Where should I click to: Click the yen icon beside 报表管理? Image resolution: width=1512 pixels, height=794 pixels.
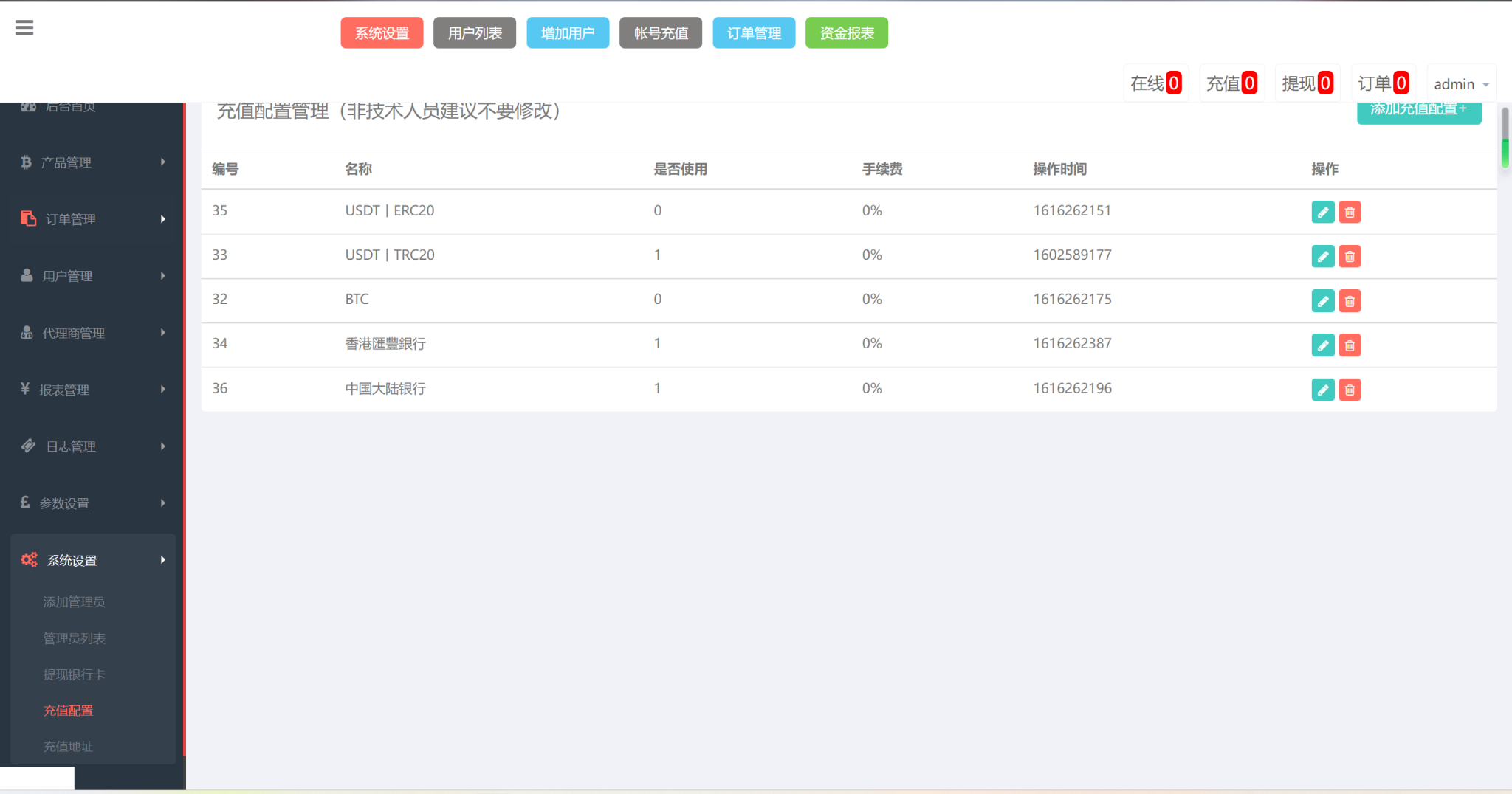(25, 389)
